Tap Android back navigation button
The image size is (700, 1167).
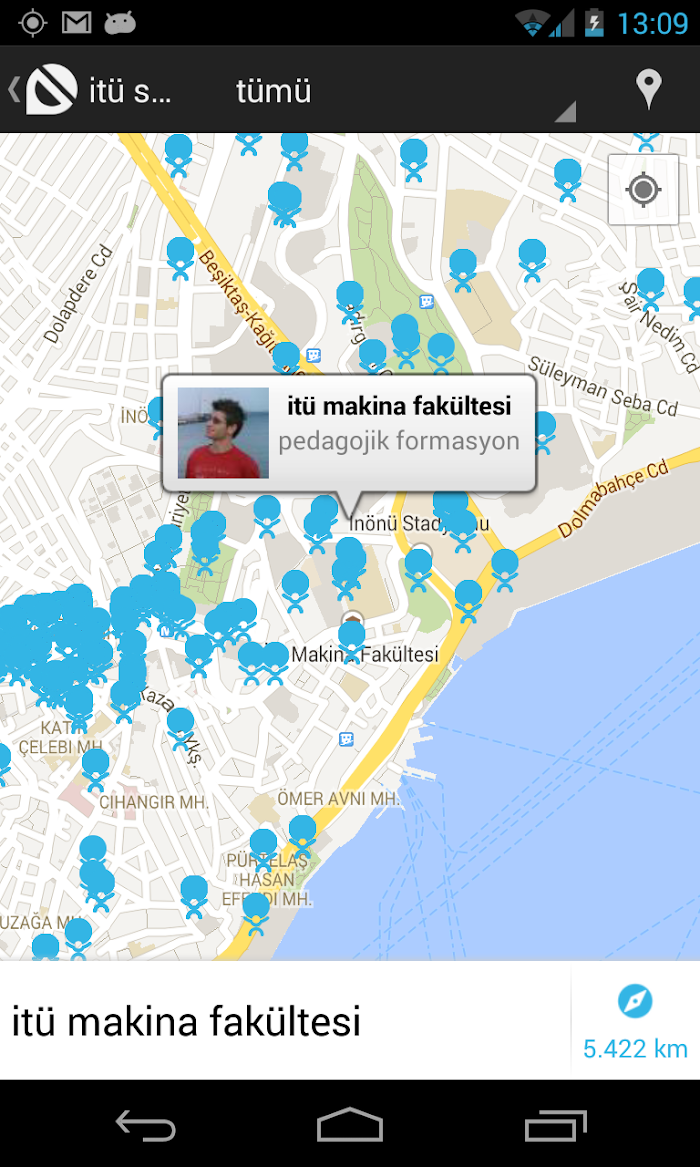[x=147, y=1124]
